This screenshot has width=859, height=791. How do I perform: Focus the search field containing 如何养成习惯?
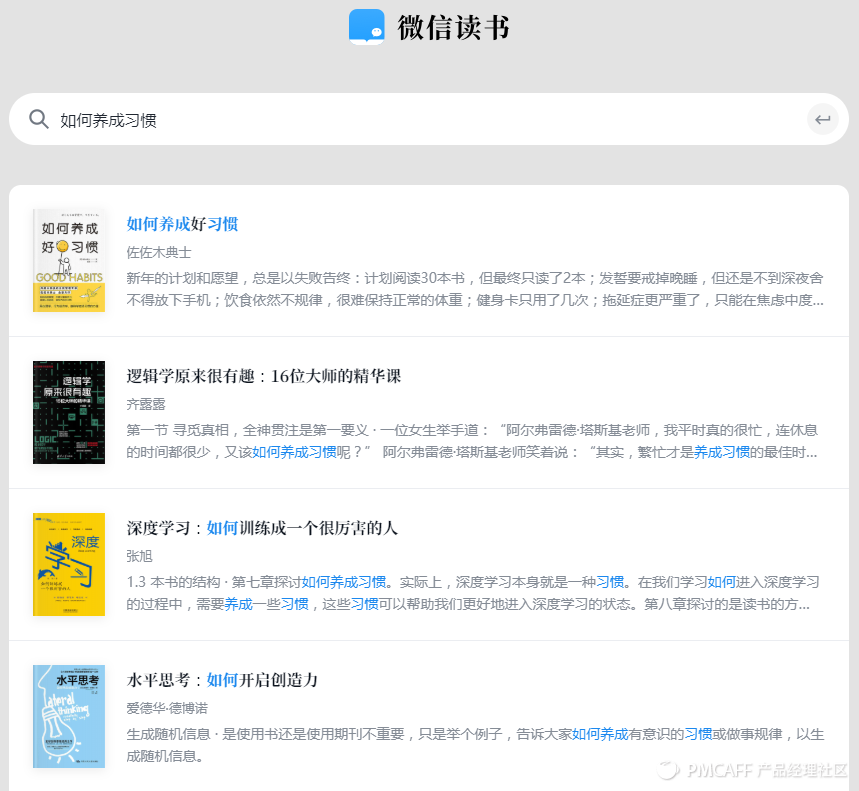point(429,119)
